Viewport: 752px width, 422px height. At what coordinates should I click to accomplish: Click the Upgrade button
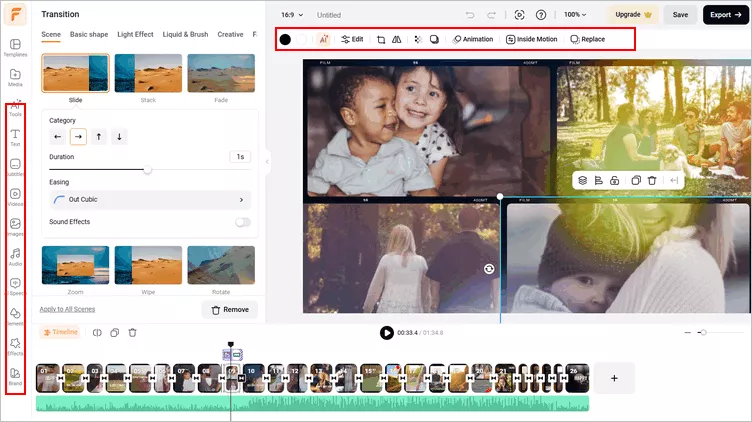pyautogui.click(x=633, y=15)
